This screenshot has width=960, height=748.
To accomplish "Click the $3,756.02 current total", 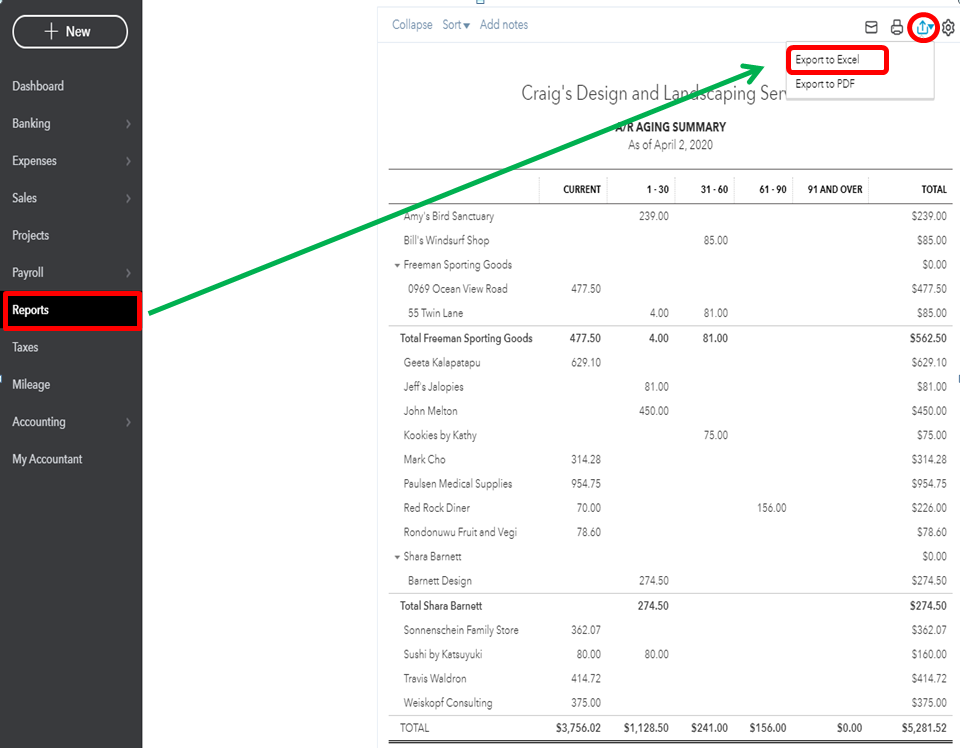I will point(578,728).
